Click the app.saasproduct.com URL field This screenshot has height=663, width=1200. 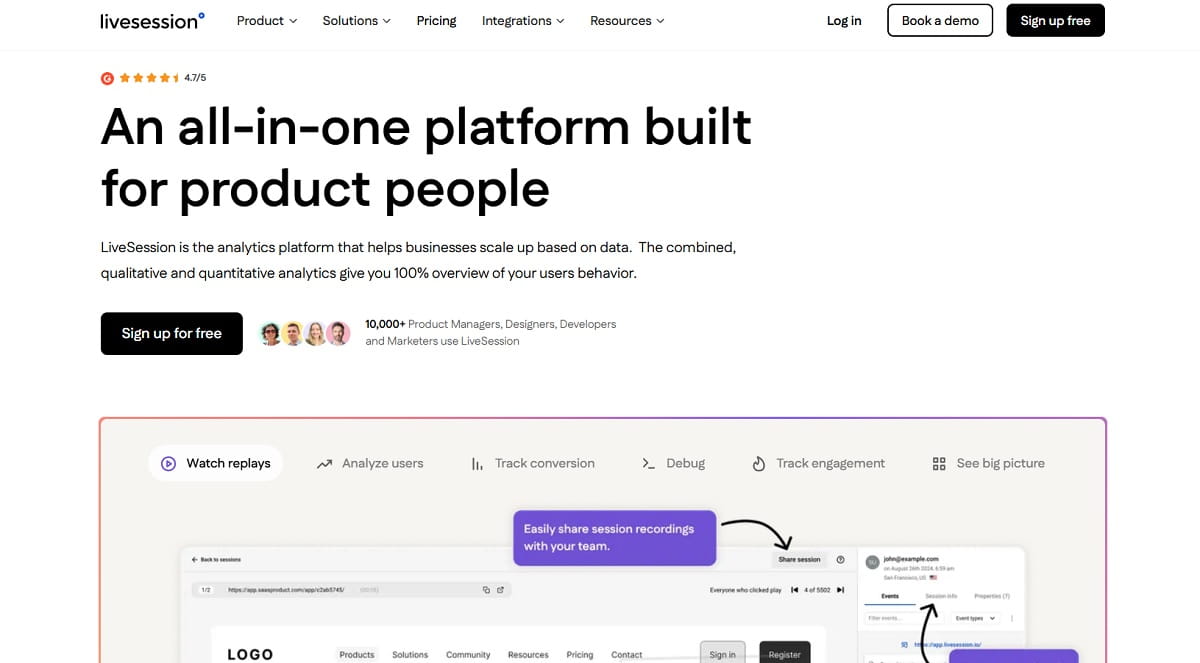coord(351,590)
